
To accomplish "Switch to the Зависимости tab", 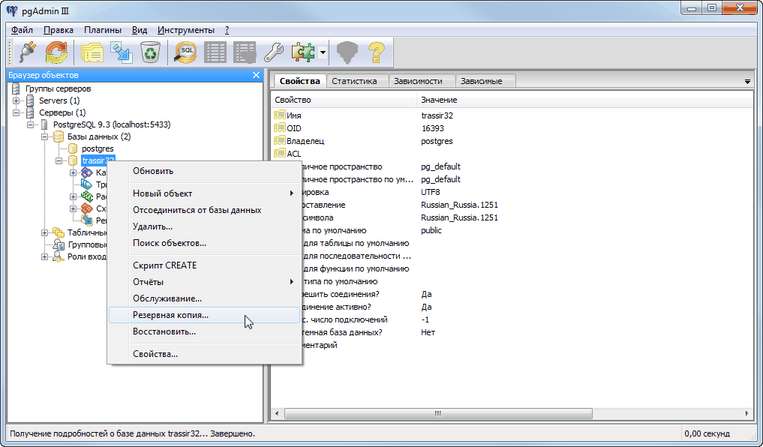I will click(x=420, y=81).
